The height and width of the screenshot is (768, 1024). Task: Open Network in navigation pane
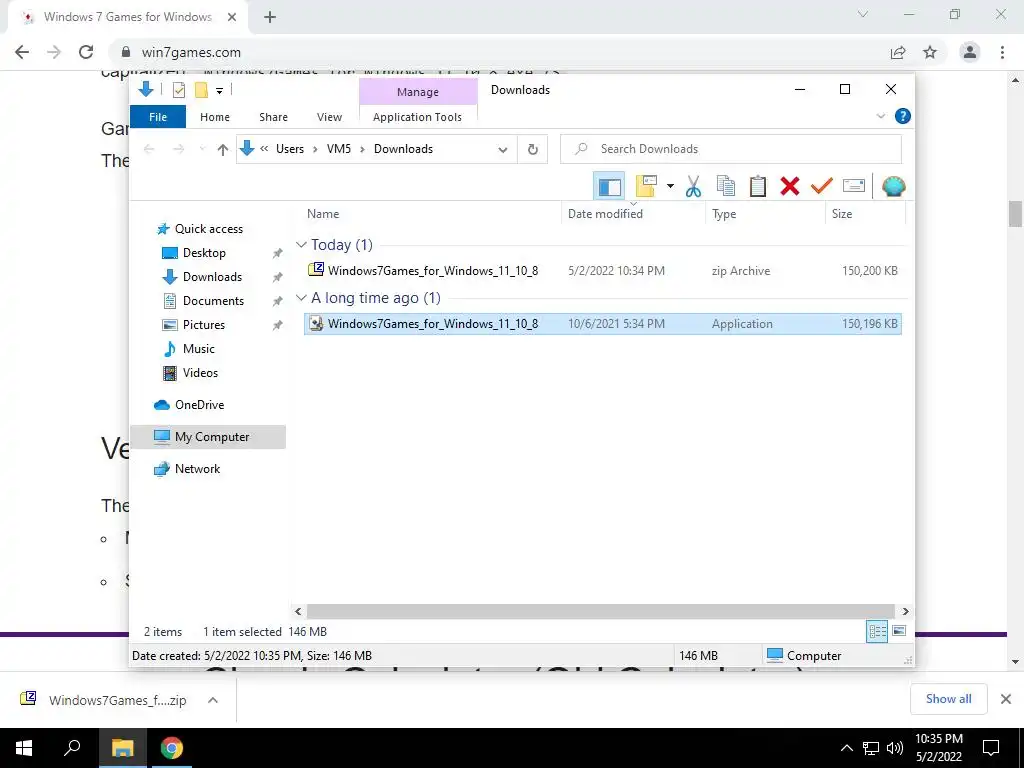coord(197,469)
